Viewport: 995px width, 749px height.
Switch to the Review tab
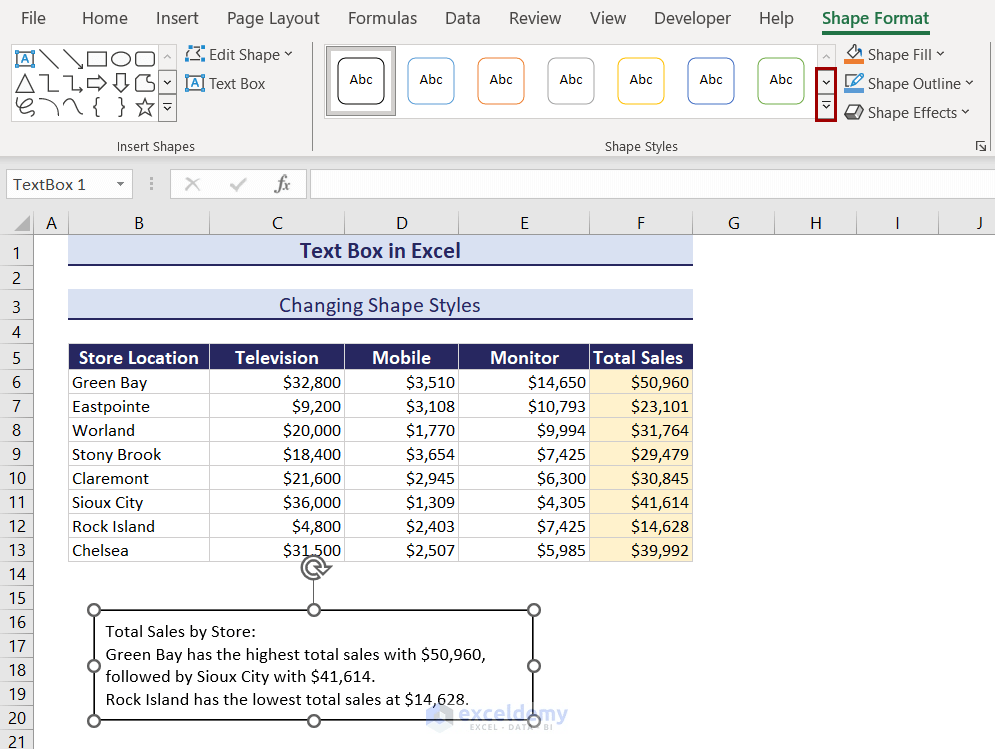click(534, 18)
